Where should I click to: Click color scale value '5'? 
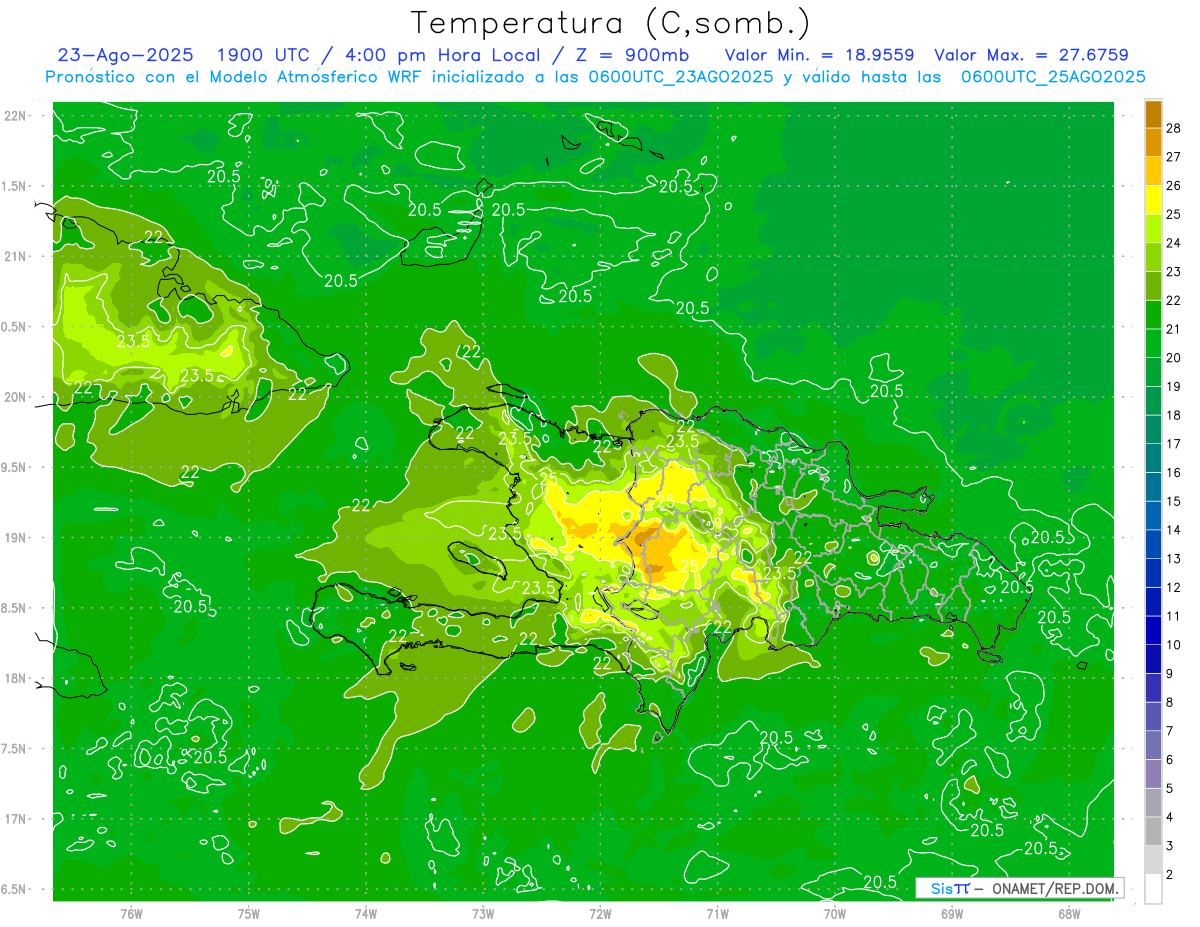point(1173,788)
